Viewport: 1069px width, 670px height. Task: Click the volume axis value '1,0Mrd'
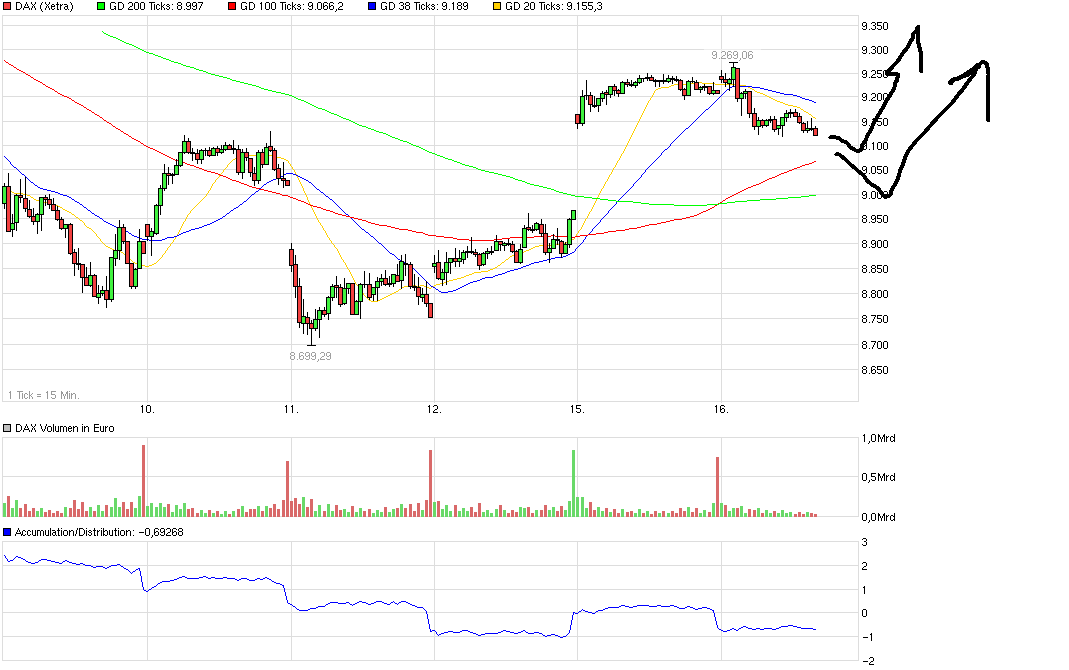pos(878,438)
